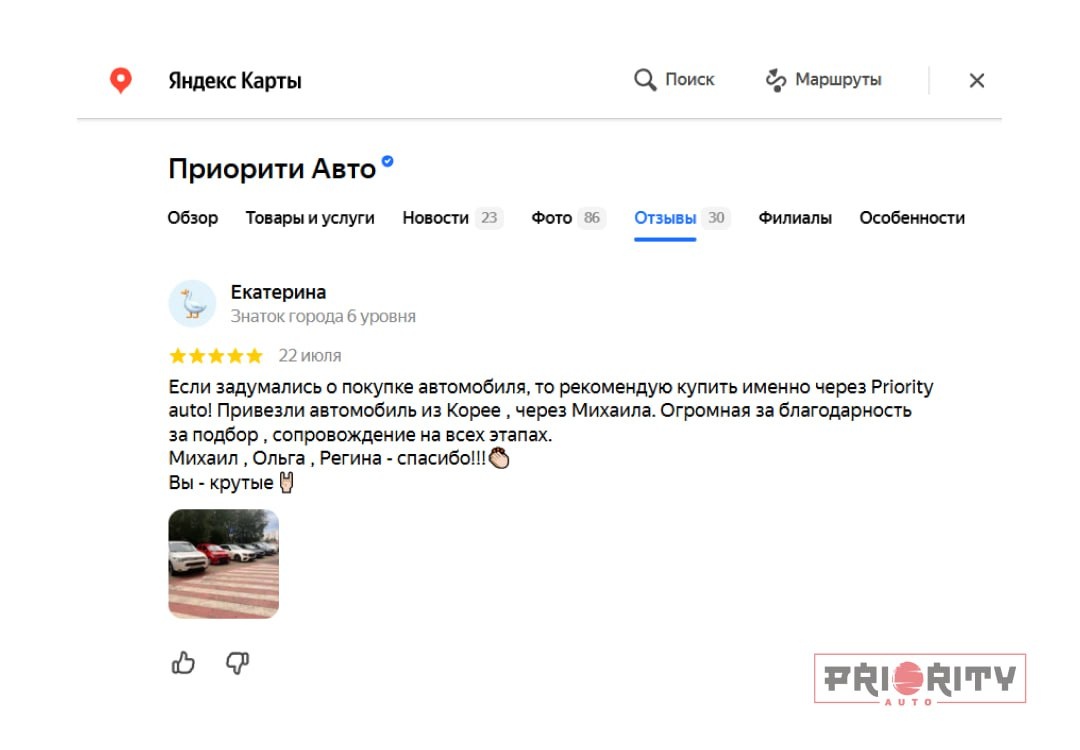The image size is (1080, 750).
Task: Click the five-star rating of the review
Action: tap(216, 355)
